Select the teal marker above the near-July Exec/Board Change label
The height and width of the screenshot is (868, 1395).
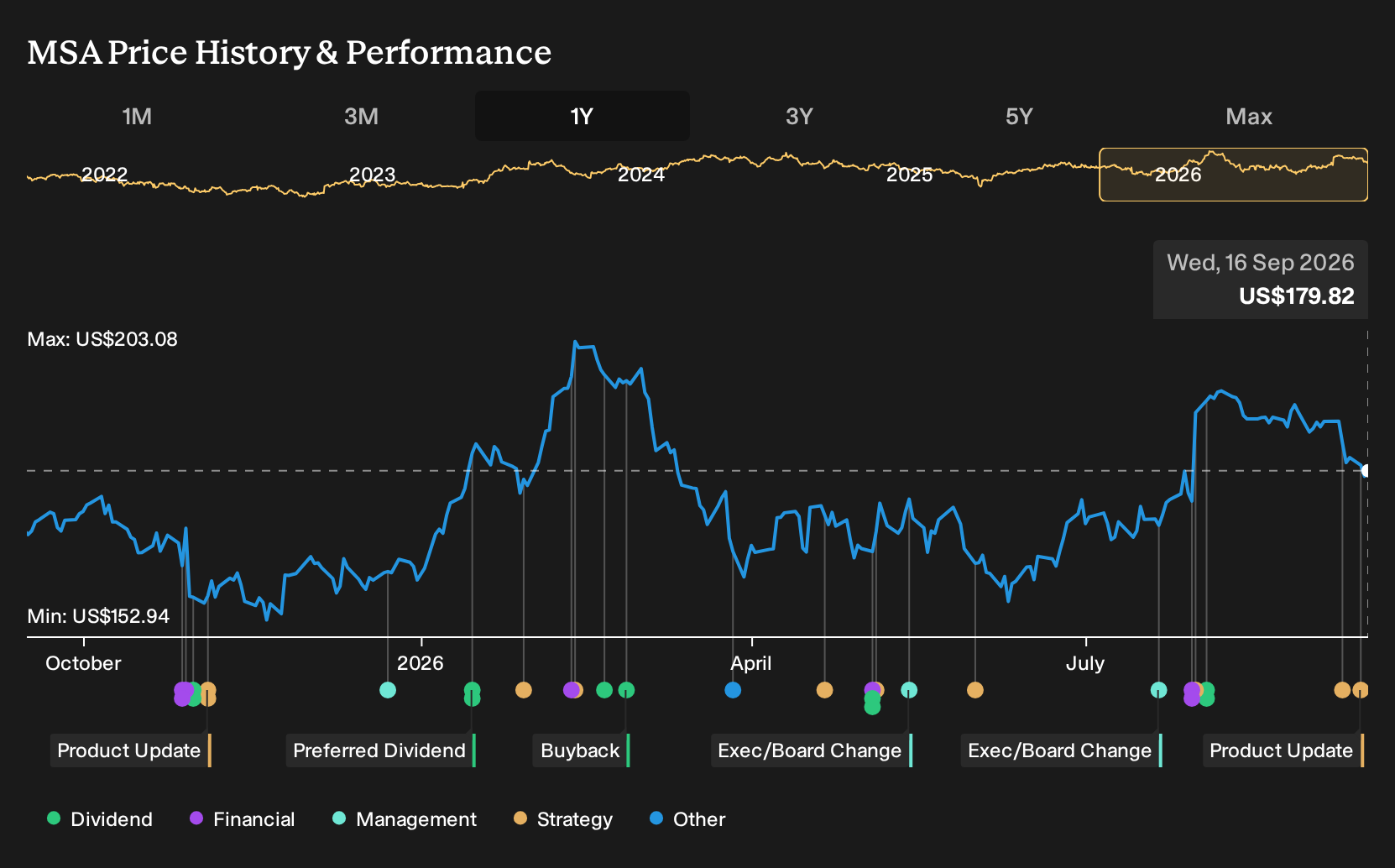(1158, 690)
